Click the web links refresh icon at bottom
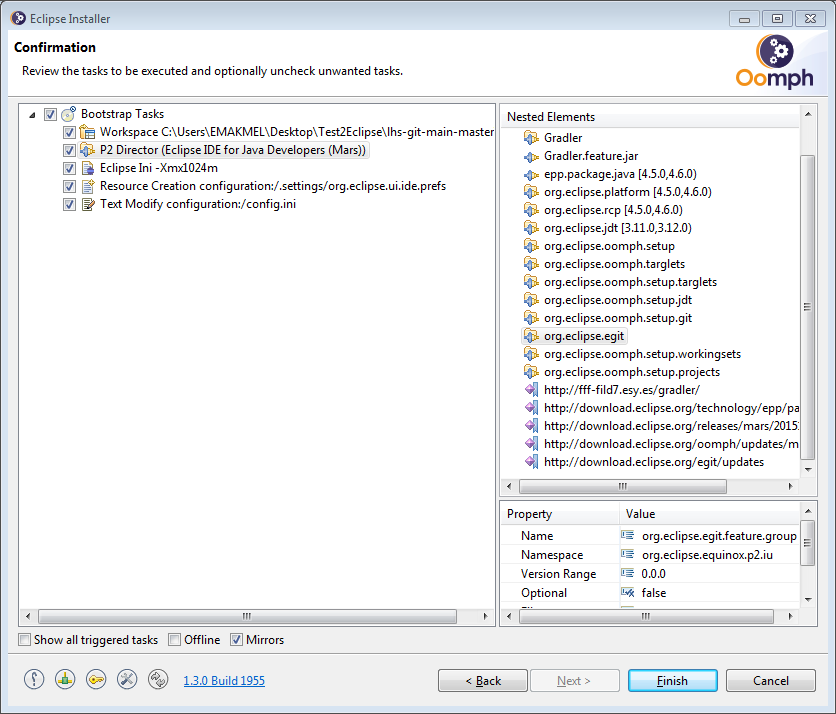 158,679
